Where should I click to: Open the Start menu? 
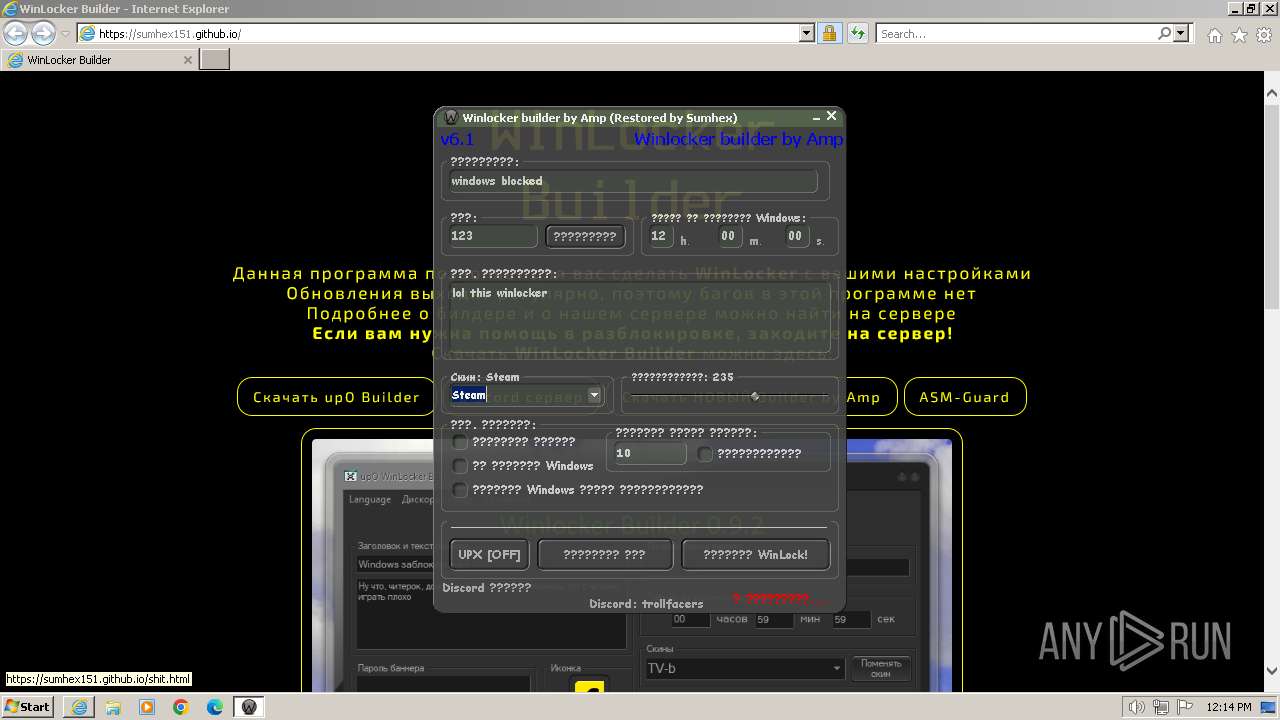[28, 707]
